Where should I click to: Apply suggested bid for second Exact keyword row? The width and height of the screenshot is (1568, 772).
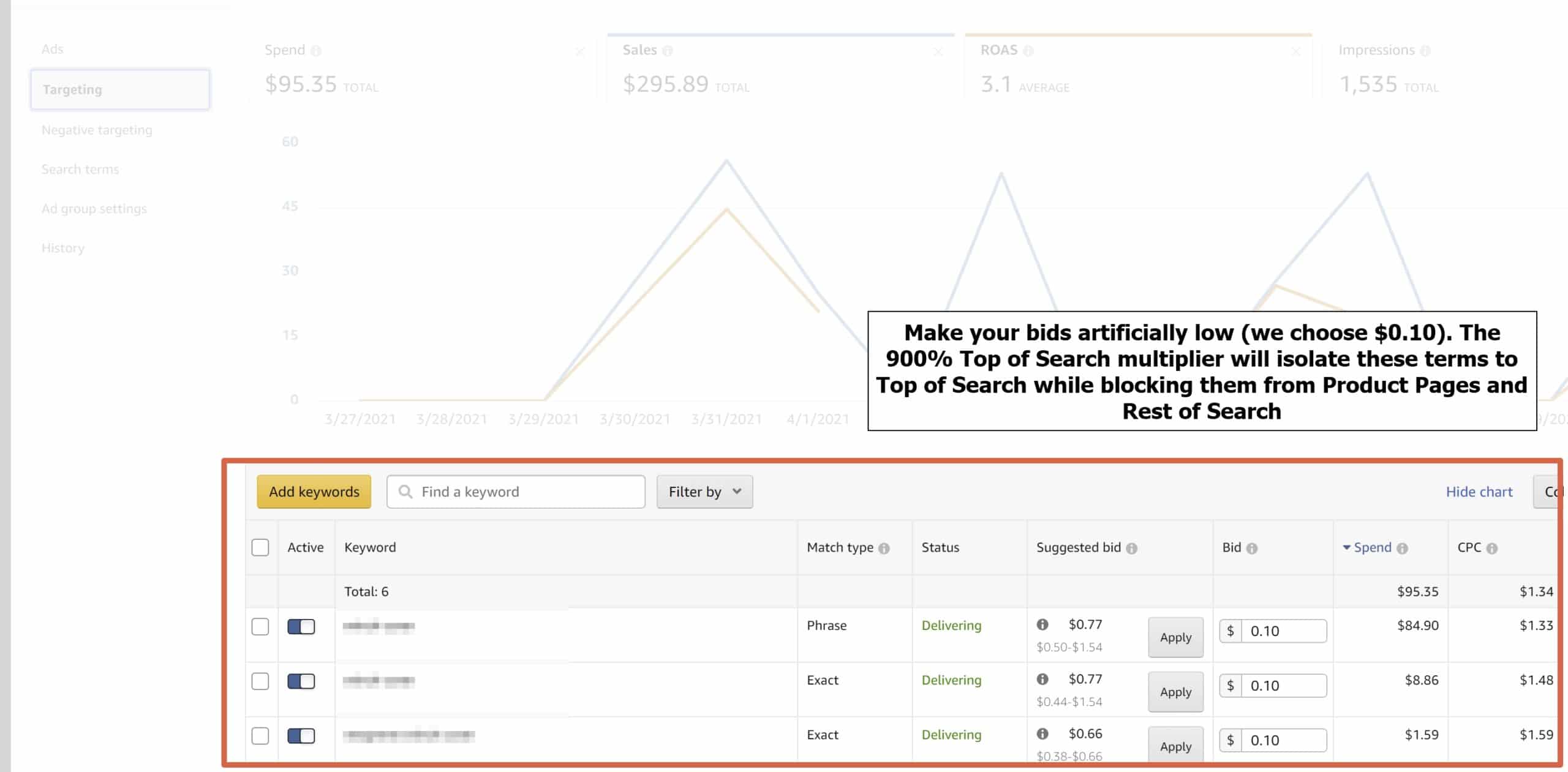1175,746
